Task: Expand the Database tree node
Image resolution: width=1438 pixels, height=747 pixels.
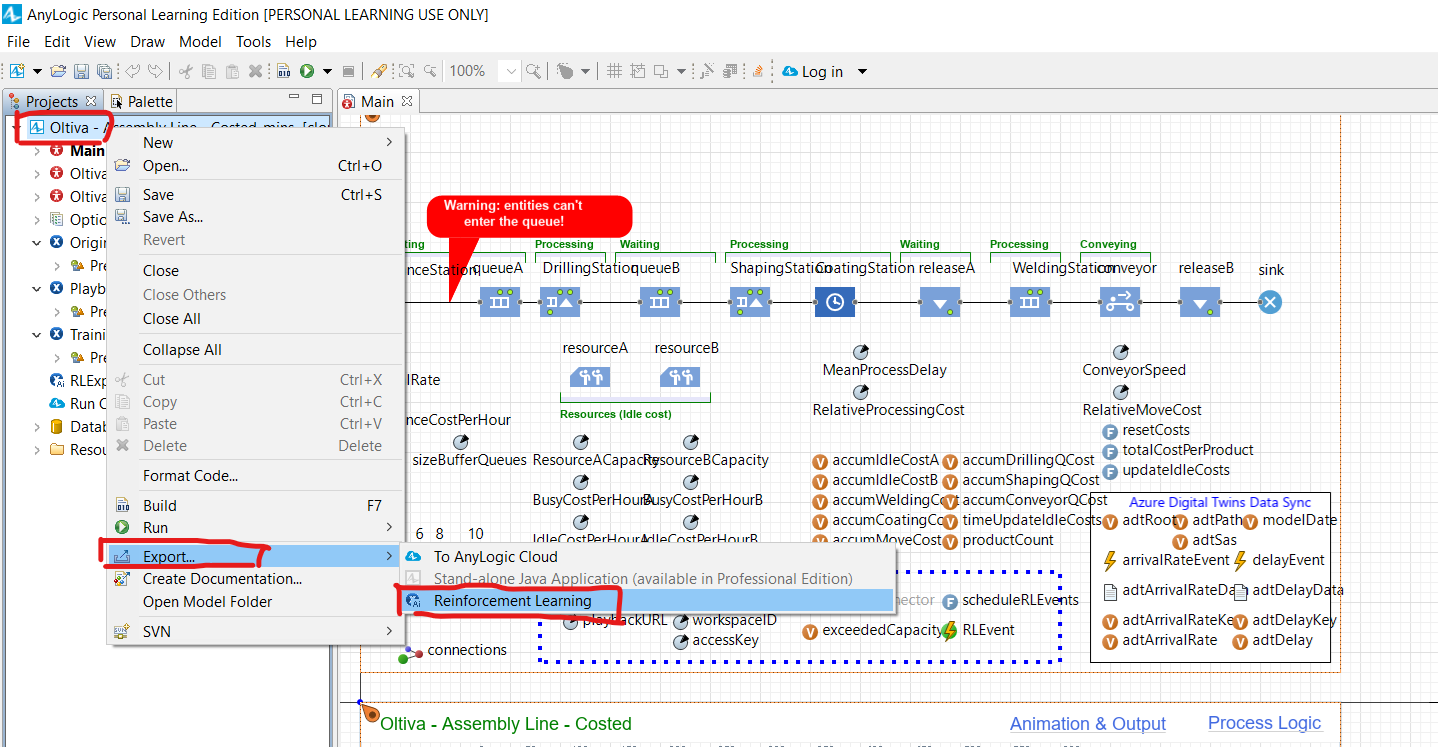Action: (37, 427)
